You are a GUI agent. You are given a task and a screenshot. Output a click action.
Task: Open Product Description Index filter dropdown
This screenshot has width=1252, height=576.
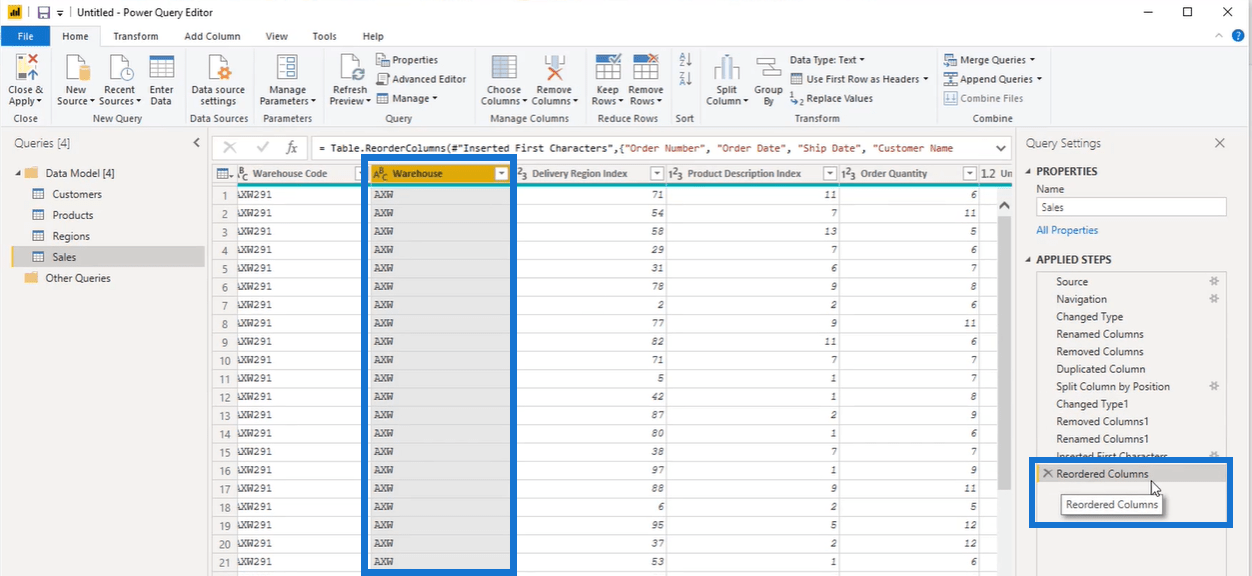[829, 173]
